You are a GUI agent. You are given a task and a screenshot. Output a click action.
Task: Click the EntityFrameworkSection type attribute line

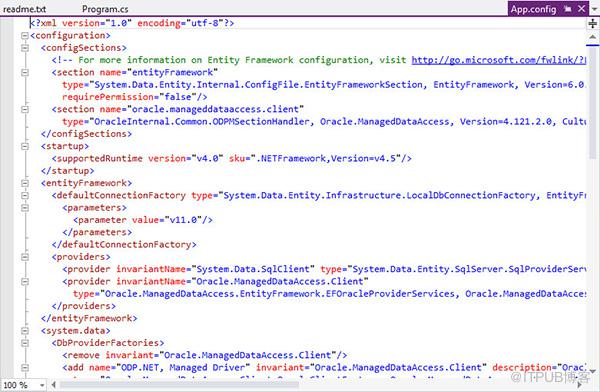coord(324,85)
